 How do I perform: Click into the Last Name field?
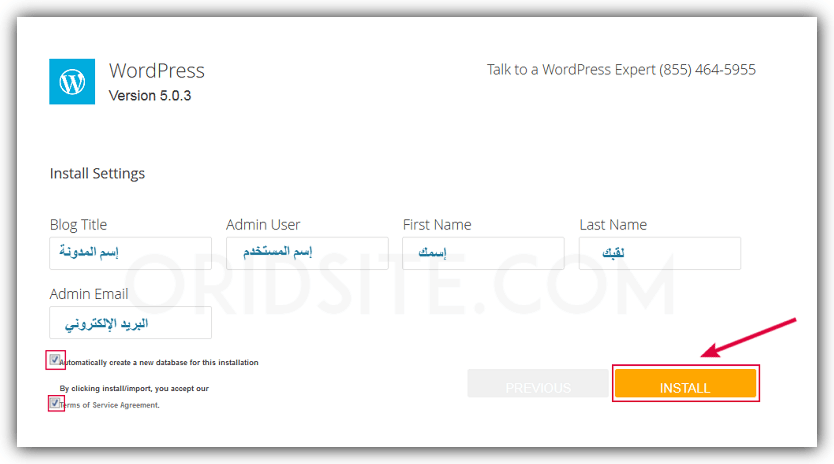[660, 253]
